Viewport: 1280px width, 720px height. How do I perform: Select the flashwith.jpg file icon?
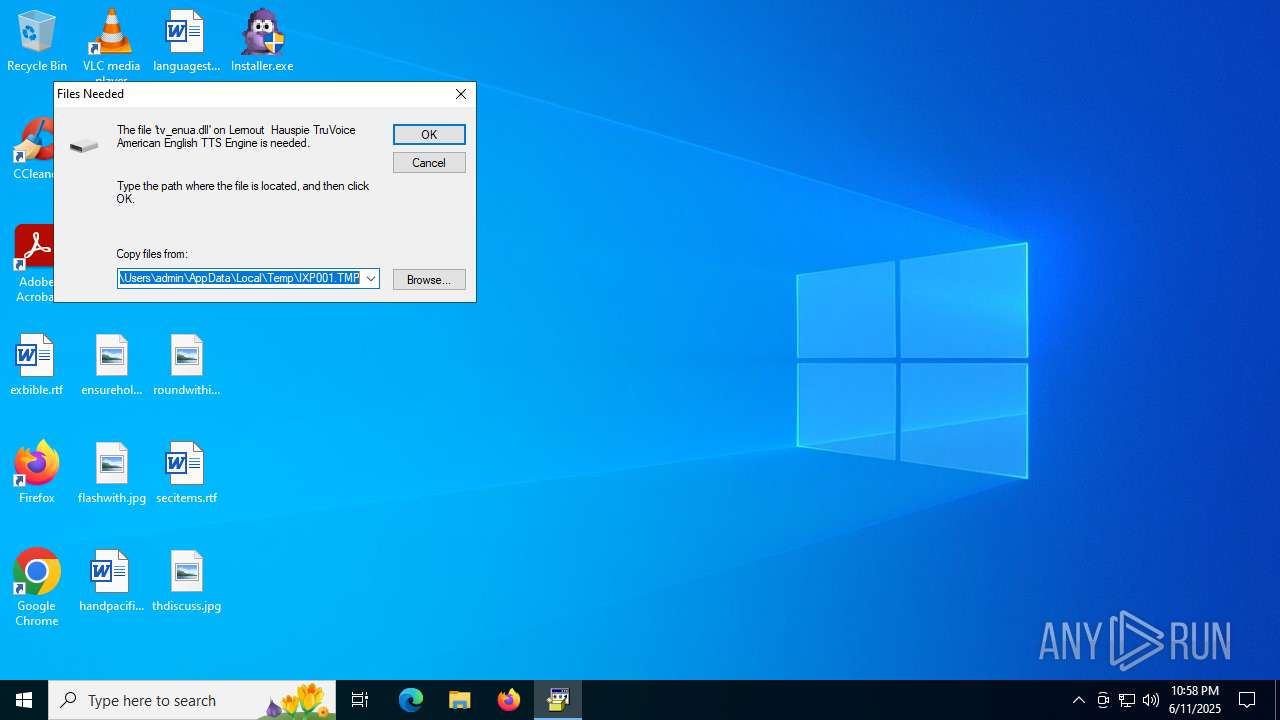point(111,472)
